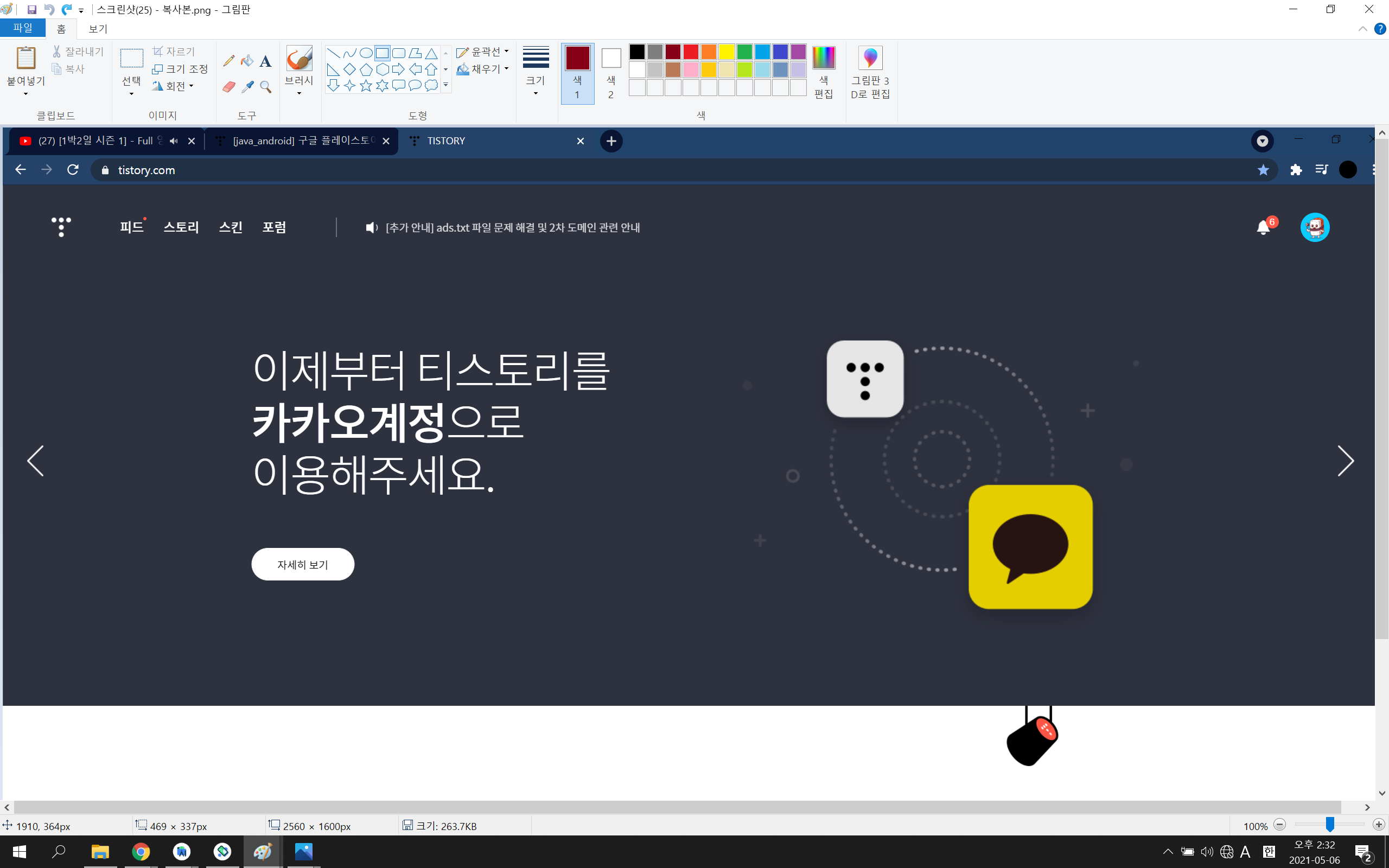Select the Text tool

tap(265, 61)
